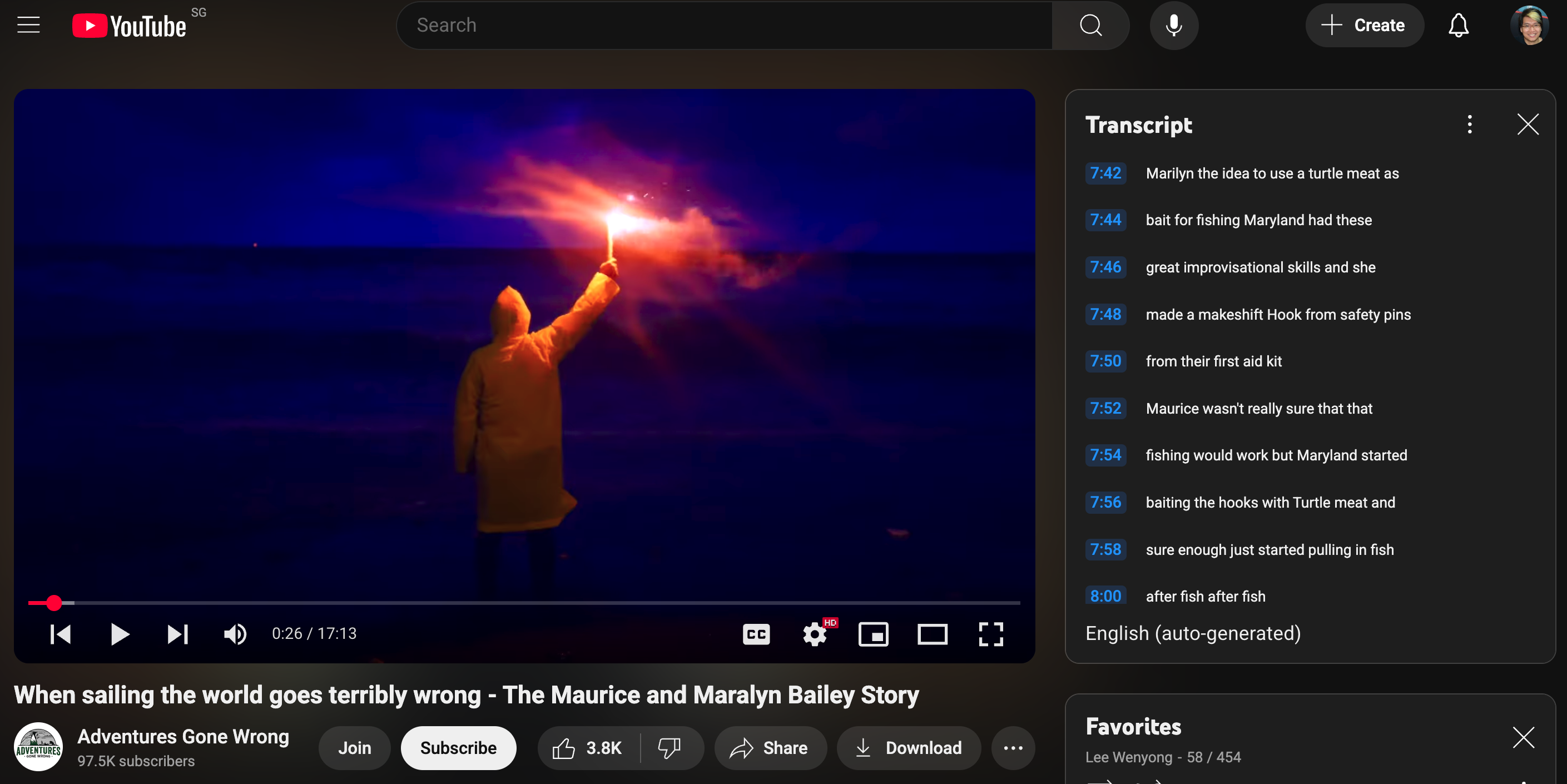Open more actions menu beside Download
Screen dimensions: 1567x784
pos(1012,747)
